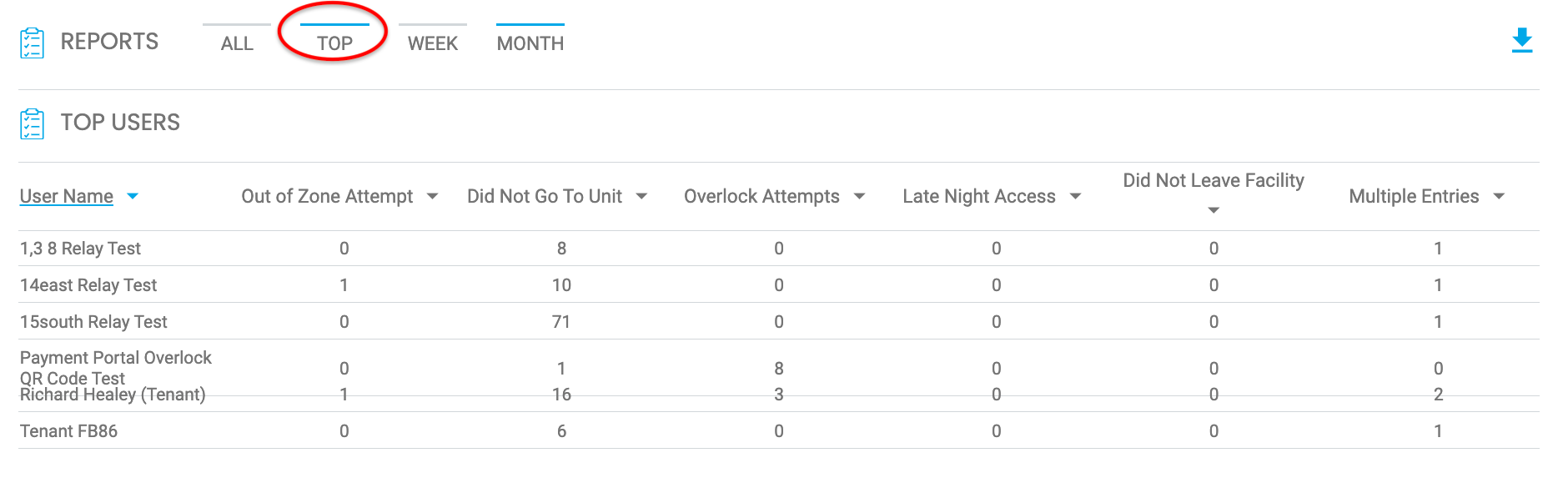Select the 1,3 8 Relay Test user row
Image resolution: width=1568 pixels, height=503 pixels.
(80, 248)
